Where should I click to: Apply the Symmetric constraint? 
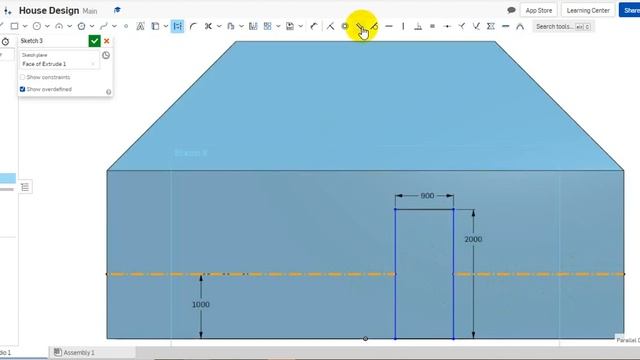[x=491, y=26]
